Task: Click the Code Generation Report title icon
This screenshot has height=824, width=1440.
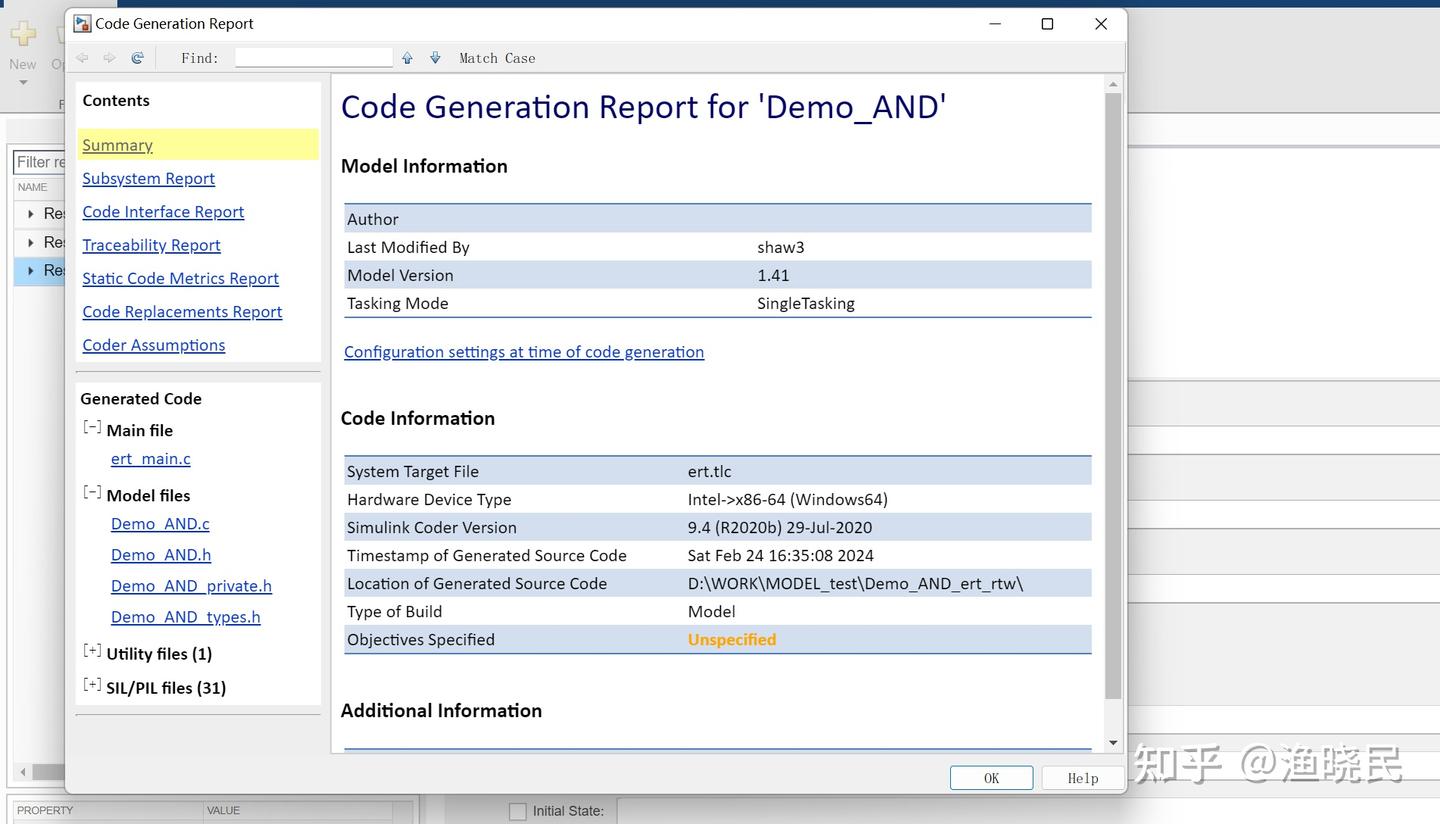Action: (82, 23)
